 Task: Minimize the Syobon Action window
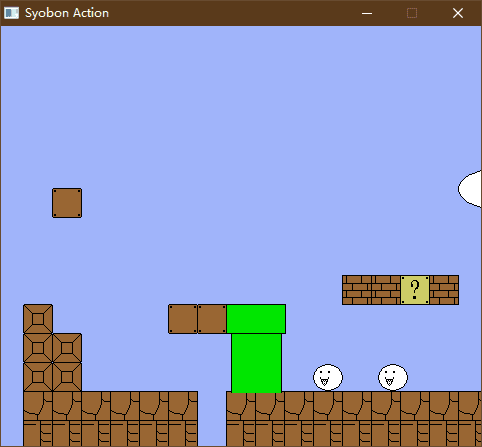pyautogui.click(x=367, y=13)
